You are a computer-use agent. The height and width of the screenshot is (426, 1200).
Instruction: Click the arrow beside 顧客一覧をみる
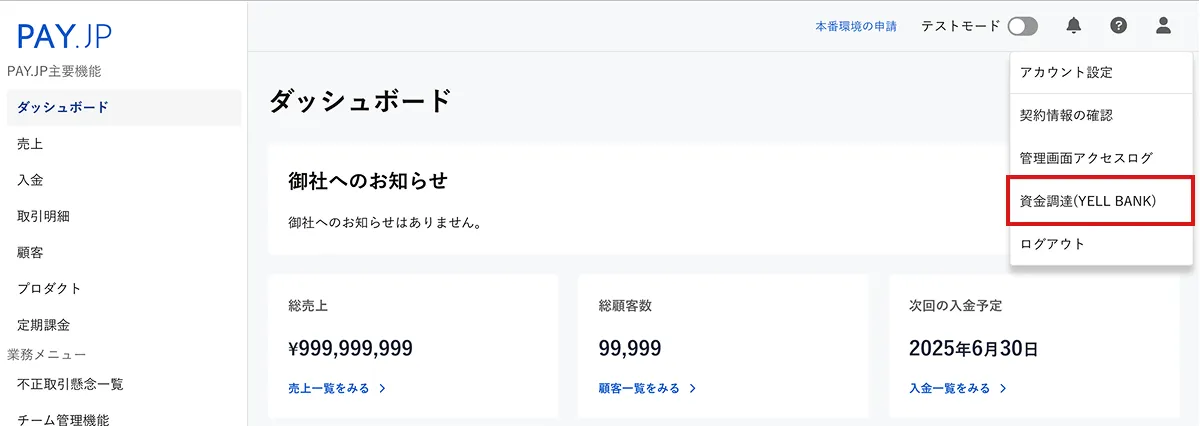coord(693,388)
